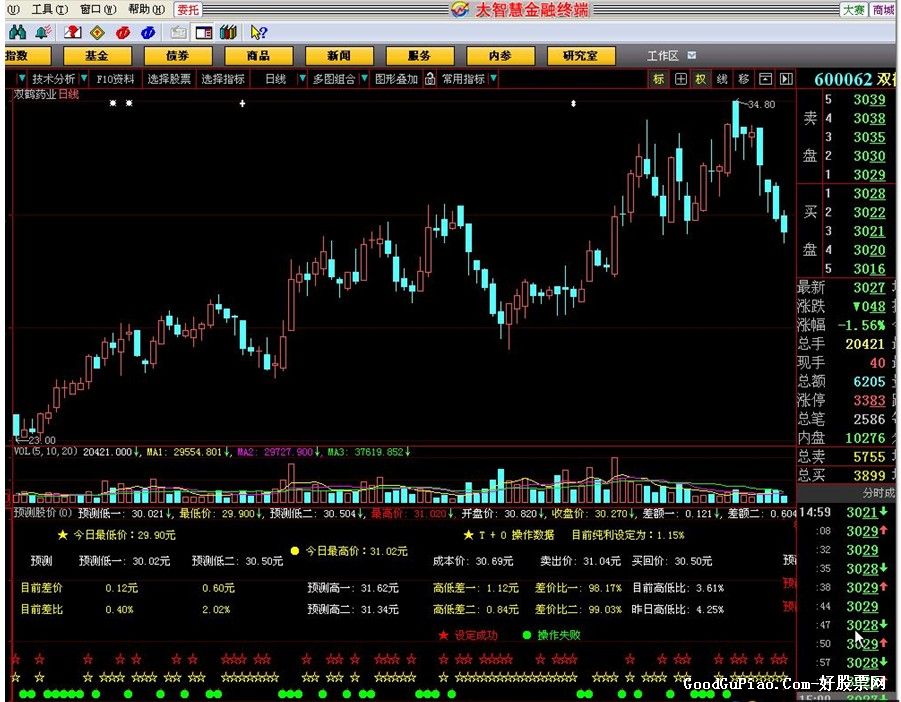Click the grid crosshair icon beside 标
The image size is (901, 702).
pos(680,79)
